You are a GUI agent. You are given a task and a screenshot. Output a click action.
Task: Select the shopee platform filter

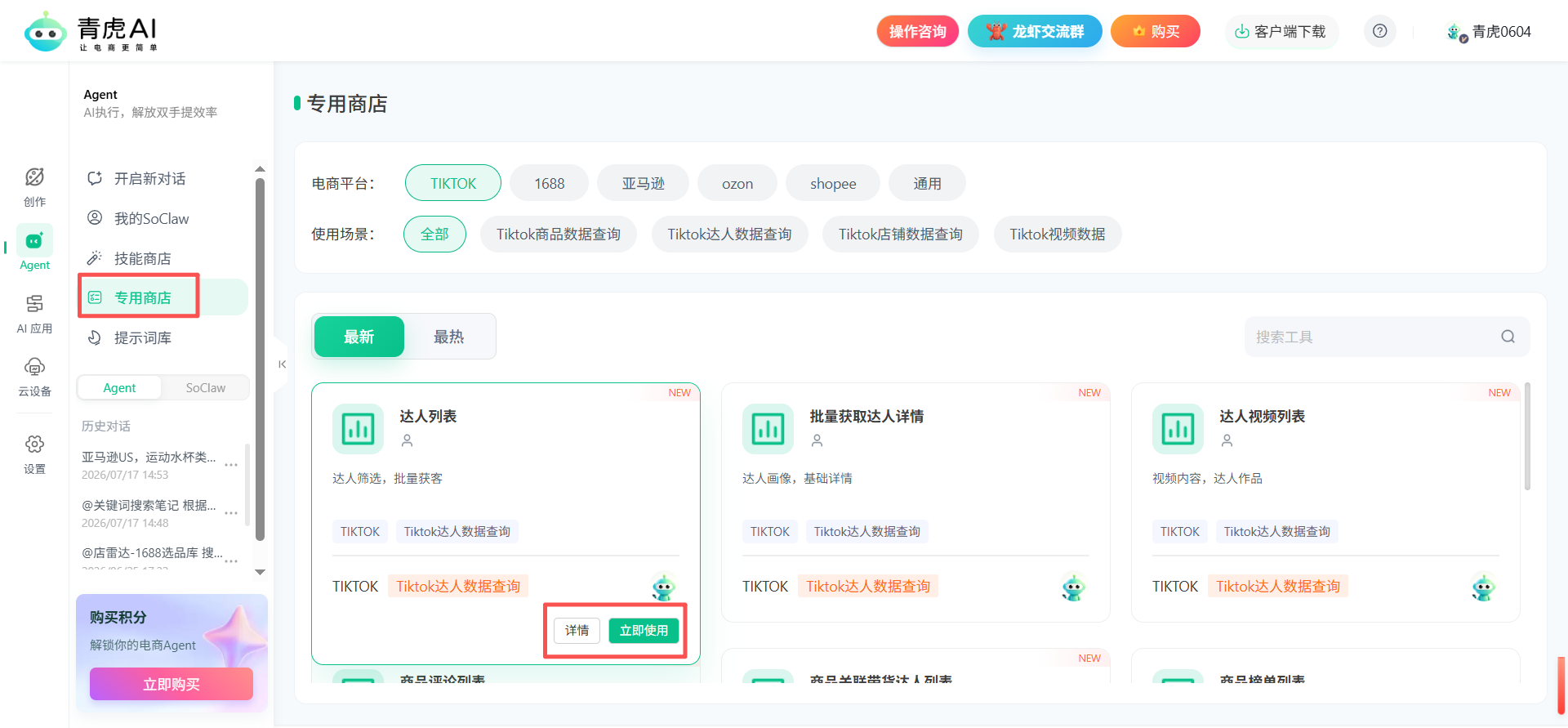833,183
